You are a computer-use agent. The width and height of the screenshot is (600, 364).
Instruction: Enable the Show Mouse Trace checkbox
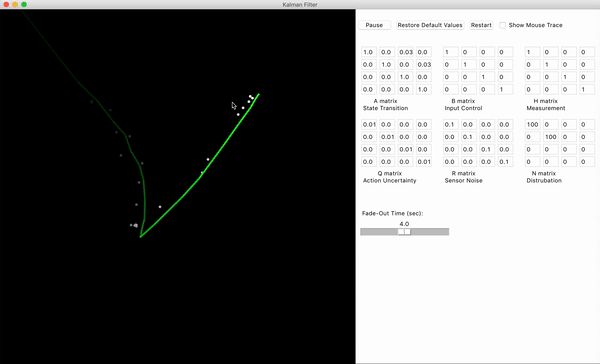tap(502, 25)
